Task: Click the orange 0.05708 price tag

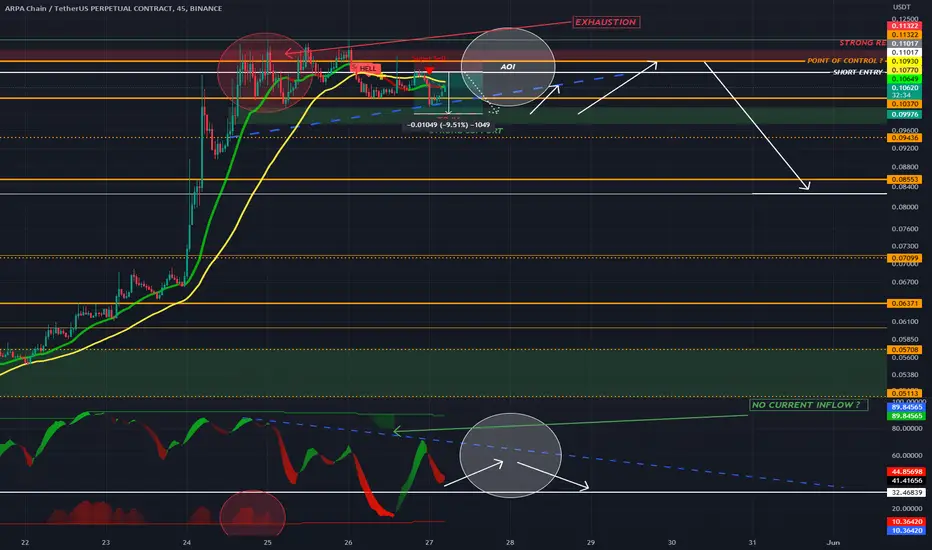Action: (905, 350)
